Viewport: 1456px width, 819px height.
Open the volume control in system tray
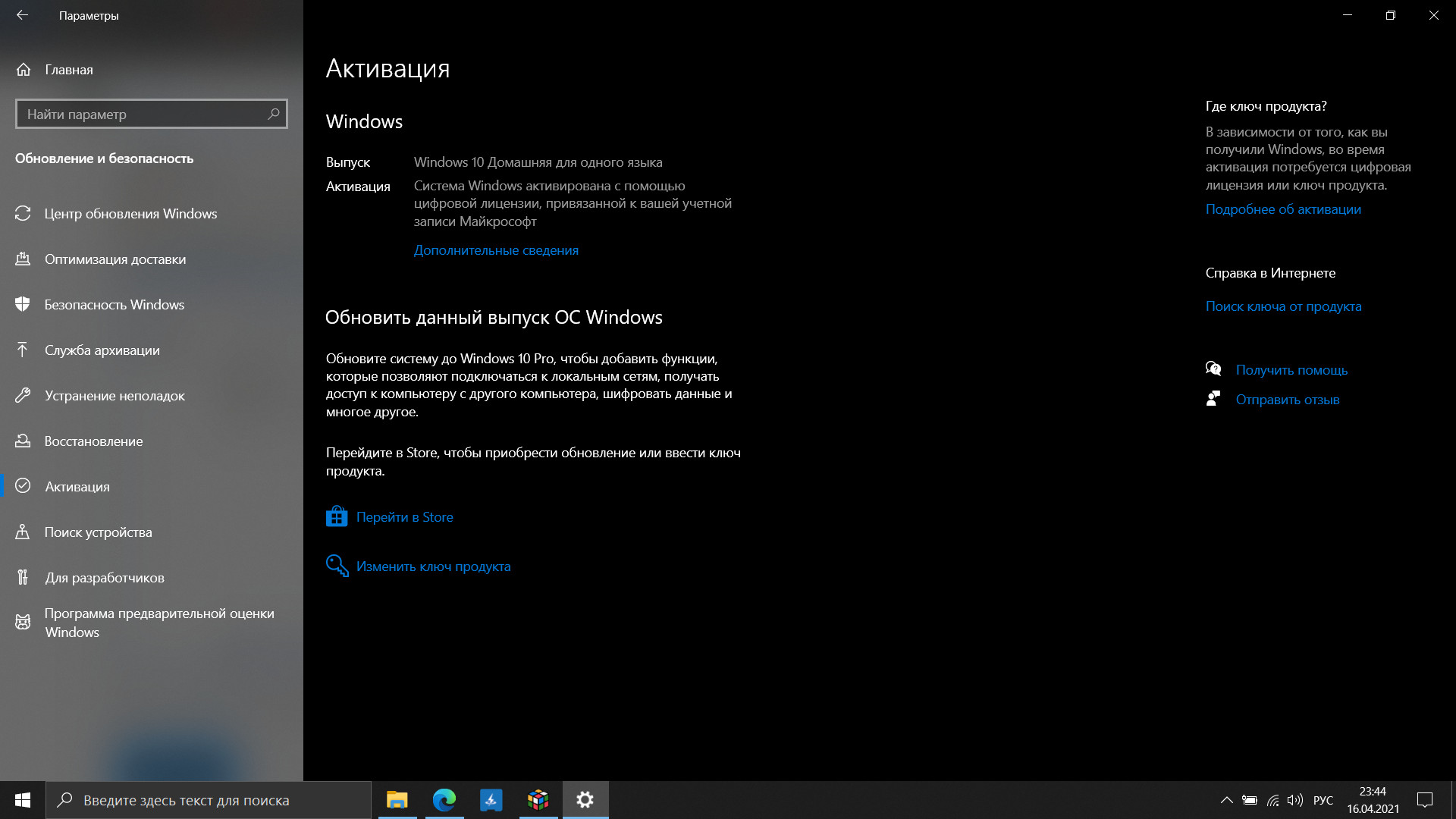pyautogui.click(x=1295, y=800)
